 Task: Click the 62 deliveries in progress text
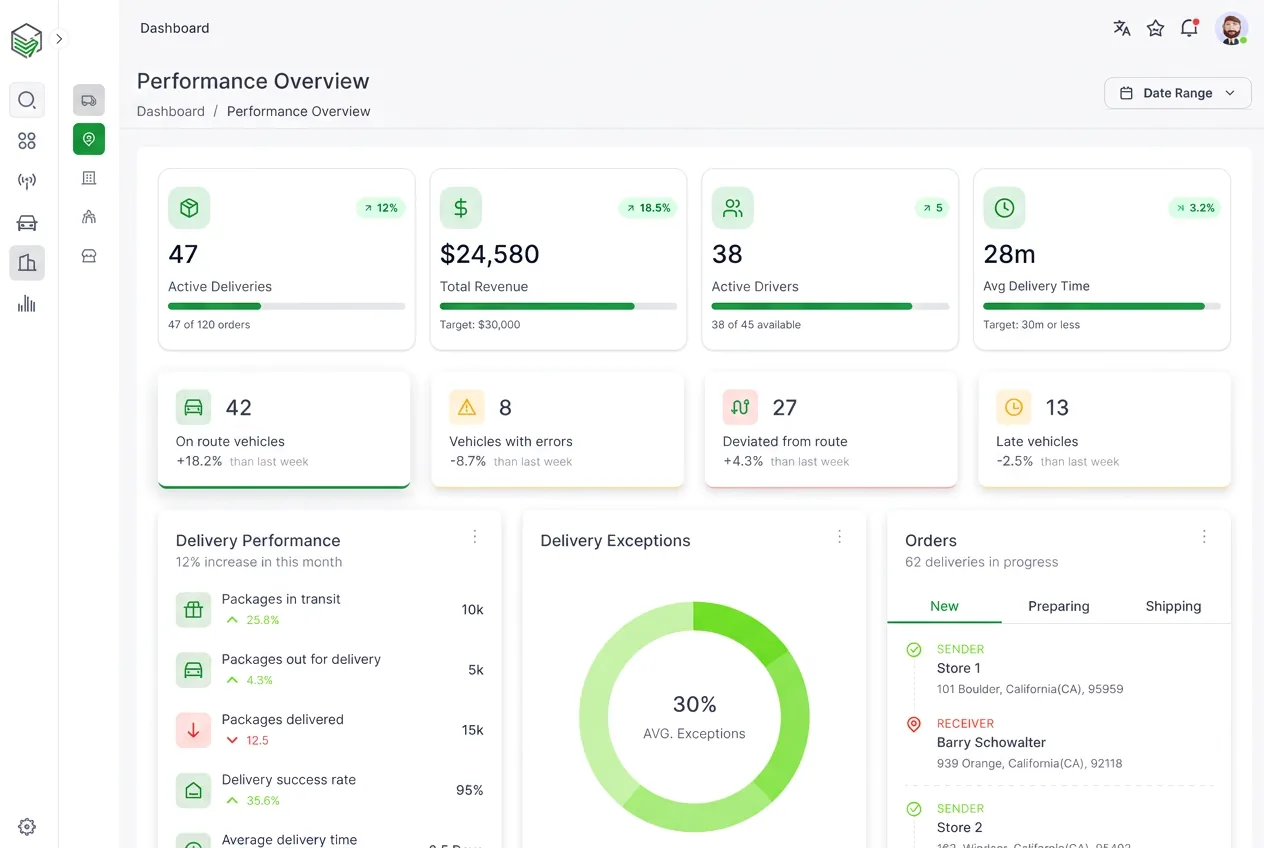981,562
